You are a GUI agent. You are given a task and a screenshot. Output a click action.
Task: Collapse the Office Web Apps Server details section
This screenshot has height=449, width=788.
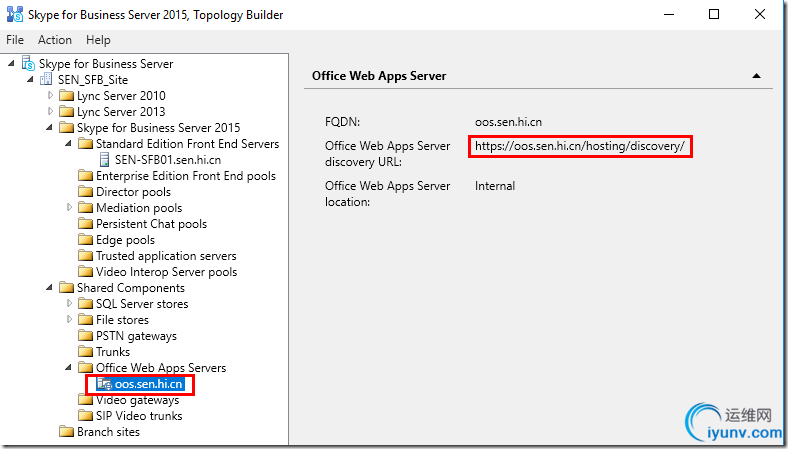tap(756, 76)
